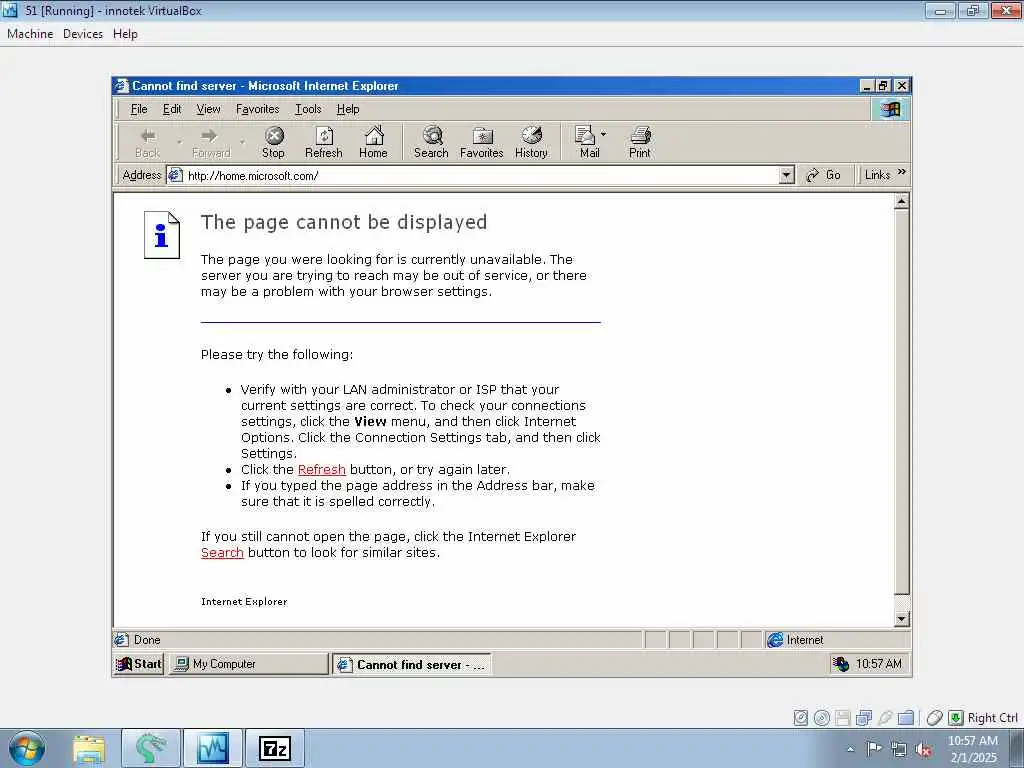Click the vertical scrollbar thumb

click(902, 402)
